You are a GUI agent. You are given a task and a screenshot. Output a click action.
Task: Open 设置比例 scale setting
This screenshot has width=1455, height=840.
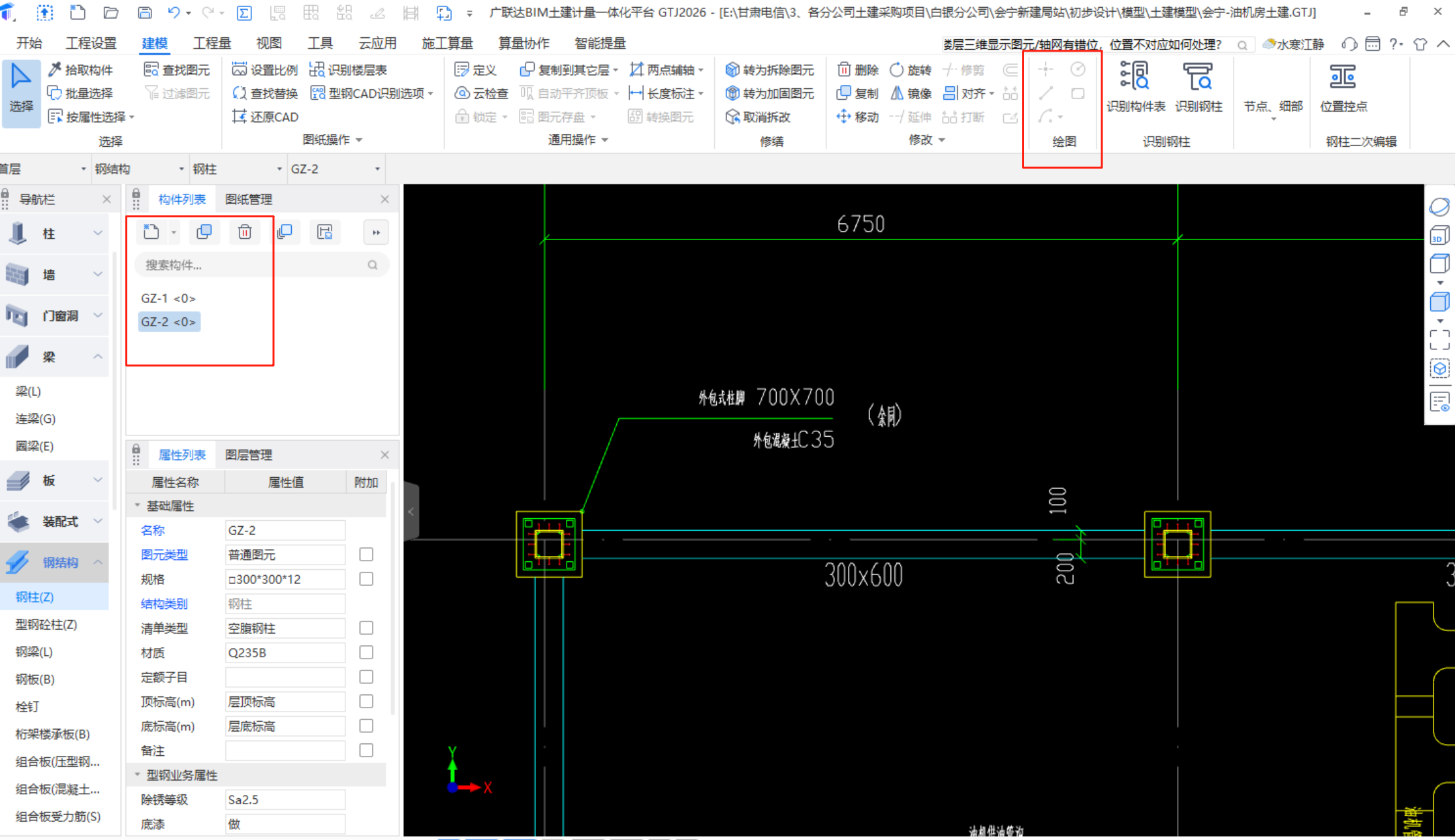(x=265, y=70)
